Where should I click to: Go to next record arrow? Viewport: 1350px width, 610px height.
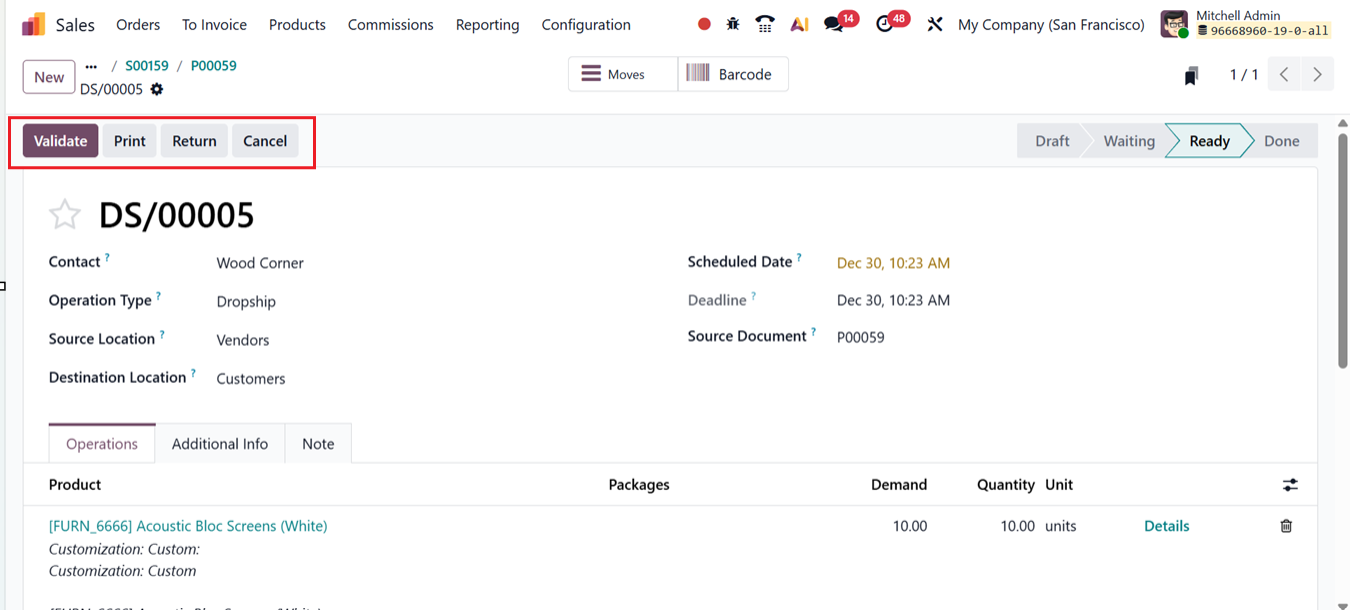point(1317,75)
